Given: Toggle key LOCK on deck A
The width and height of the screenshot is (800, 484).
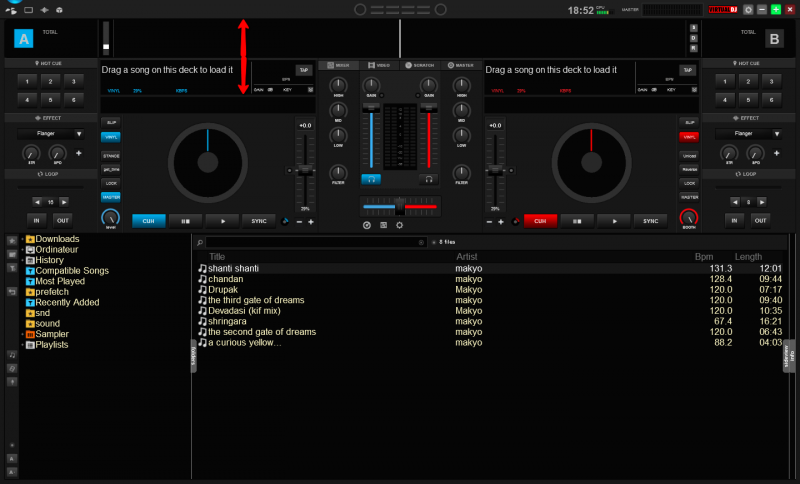Looking at the screenshot, I should pos(110,183).
